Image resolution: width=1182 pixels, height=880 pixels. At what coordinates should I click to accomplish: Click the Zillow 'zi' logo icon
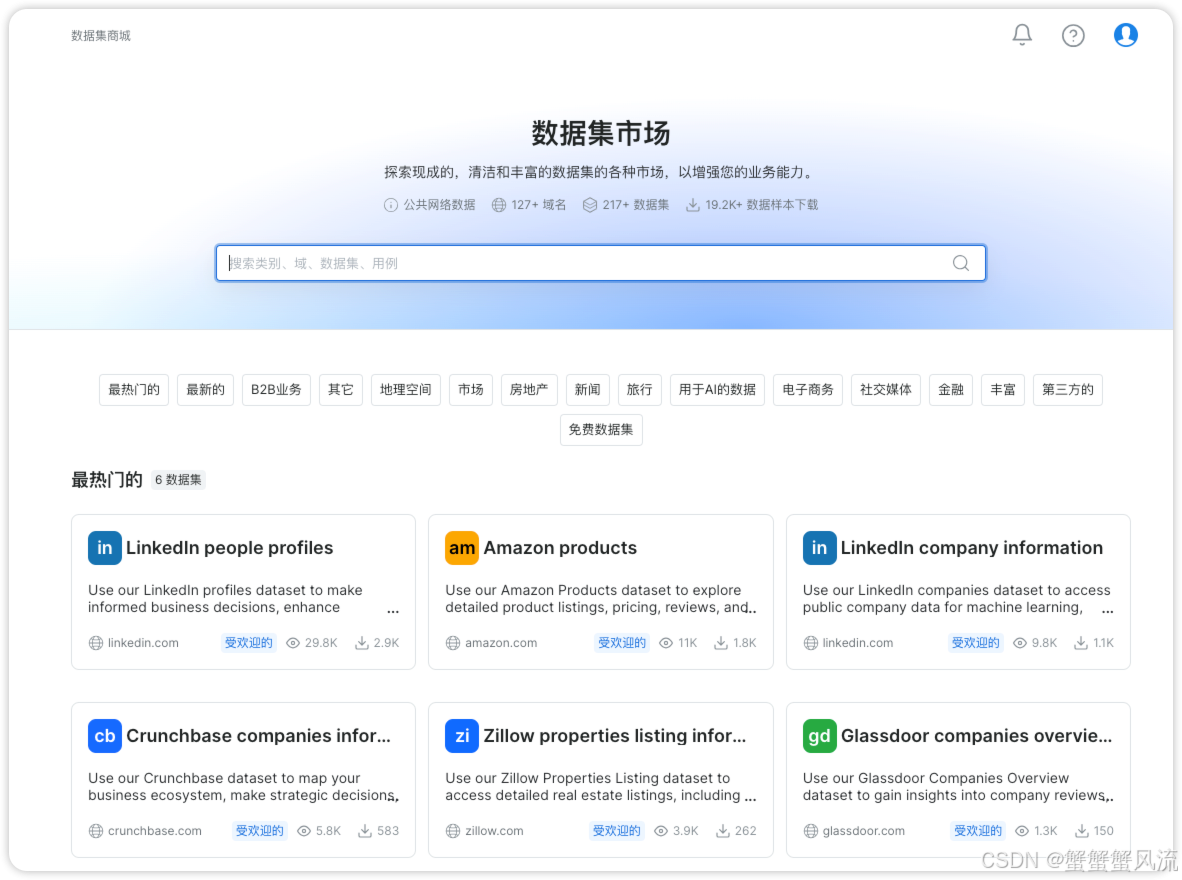[x=461, y=736]
